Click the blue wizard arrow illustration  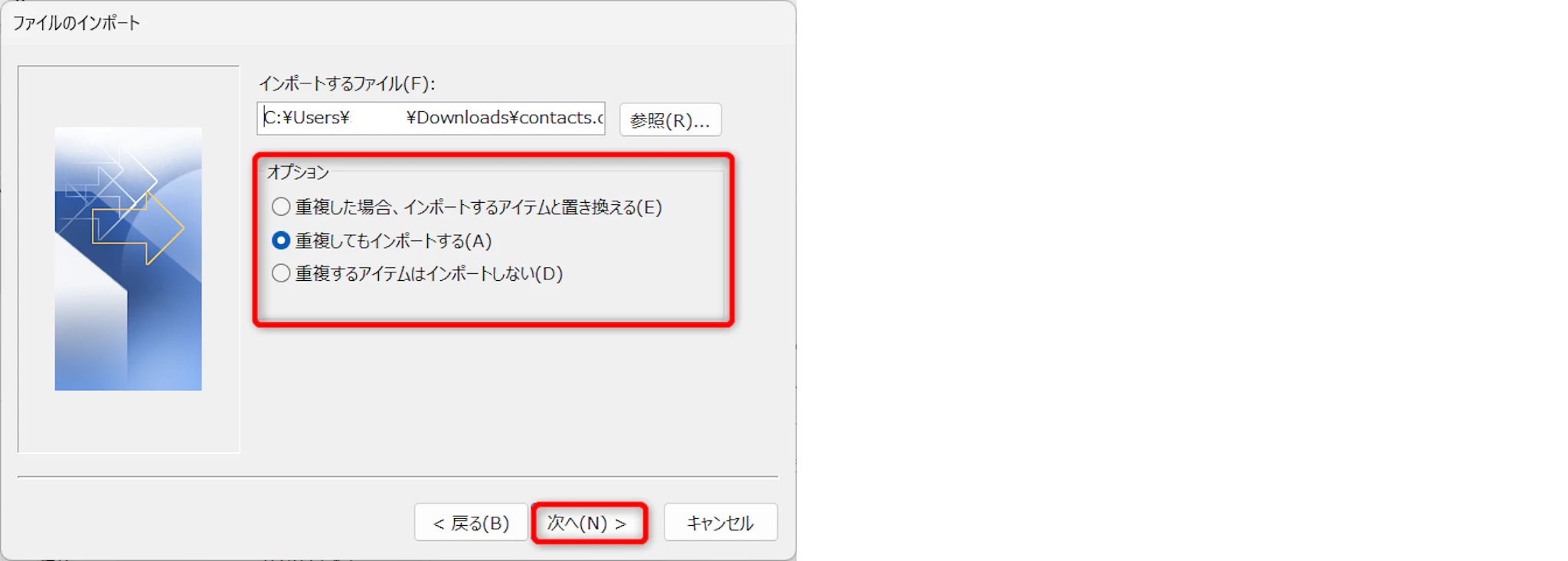click(129, 259)
